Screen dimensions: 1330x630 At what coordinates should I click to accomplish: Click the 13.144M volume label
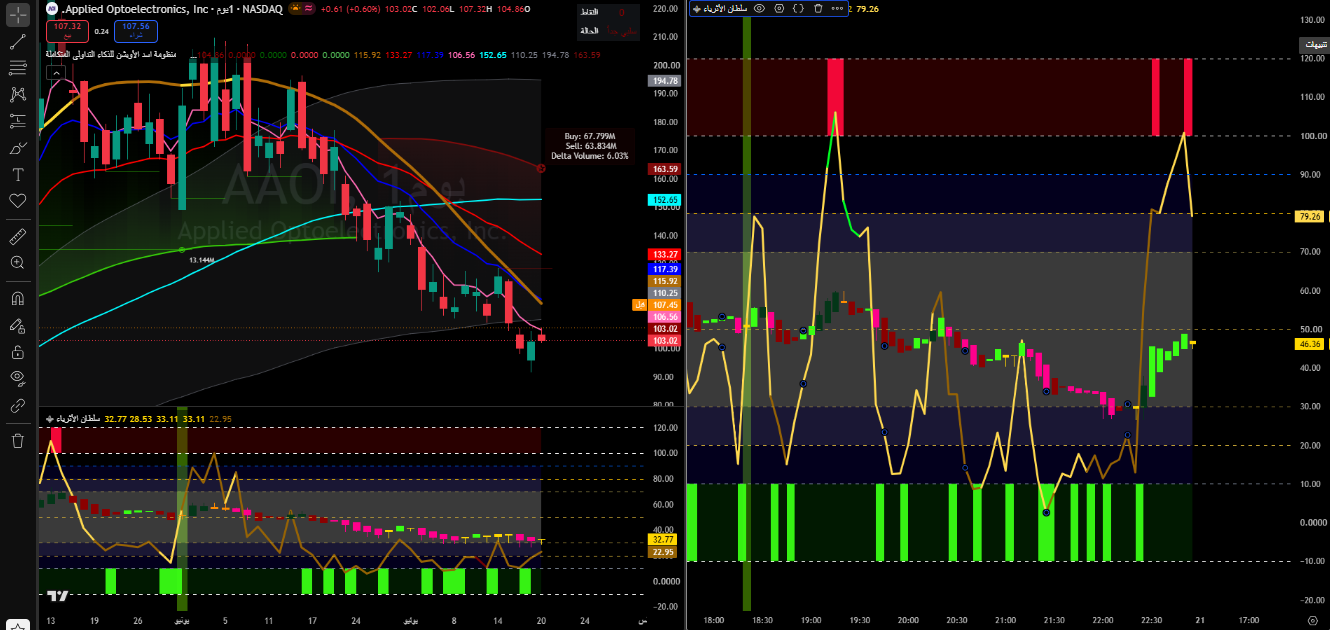tap(203, 259)
